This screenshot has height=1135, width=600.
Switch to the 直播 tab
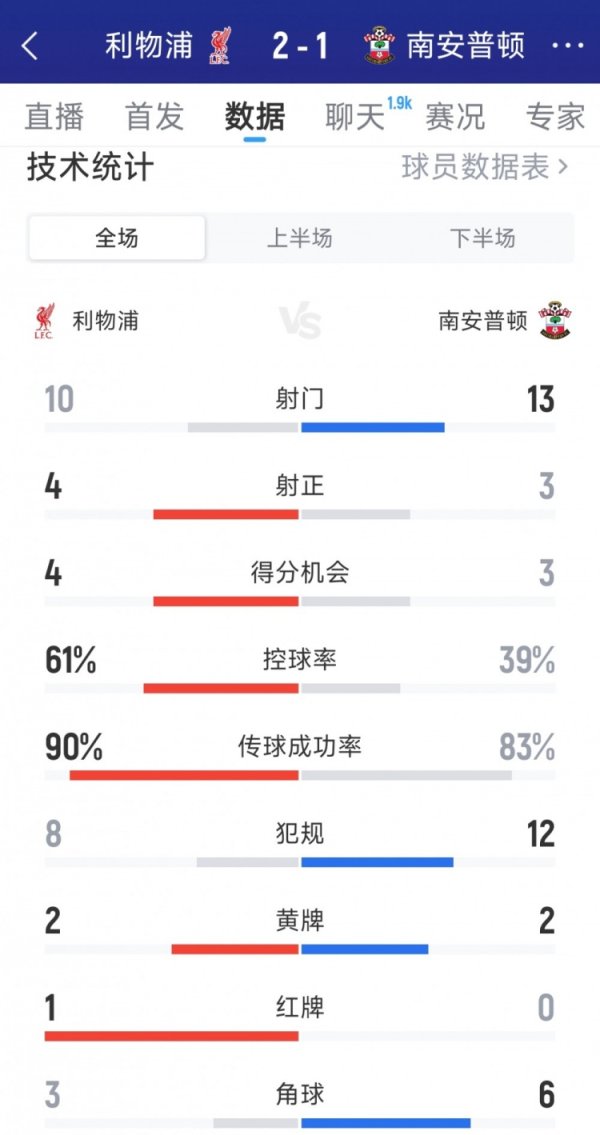[54, 116]
